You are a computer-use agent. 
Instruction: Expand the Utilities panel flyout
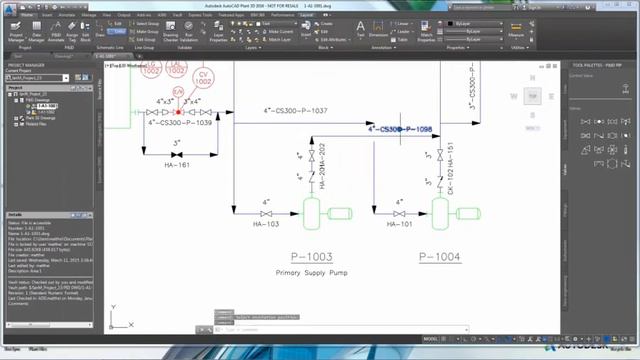click(520, 48)
